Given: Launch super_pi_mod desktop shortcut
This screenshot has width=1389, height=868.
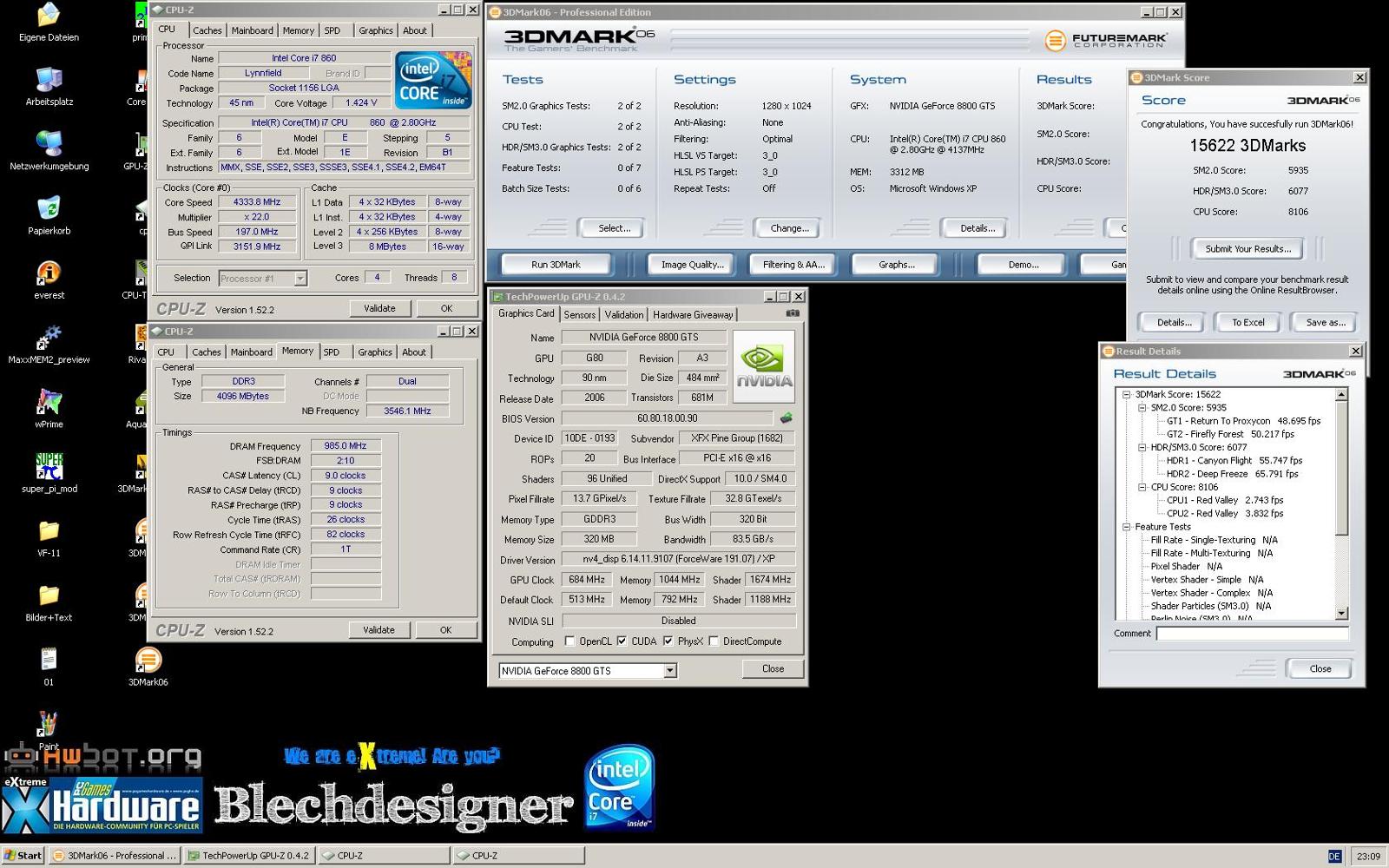Looking at the screenshot, I should (49, 473).
